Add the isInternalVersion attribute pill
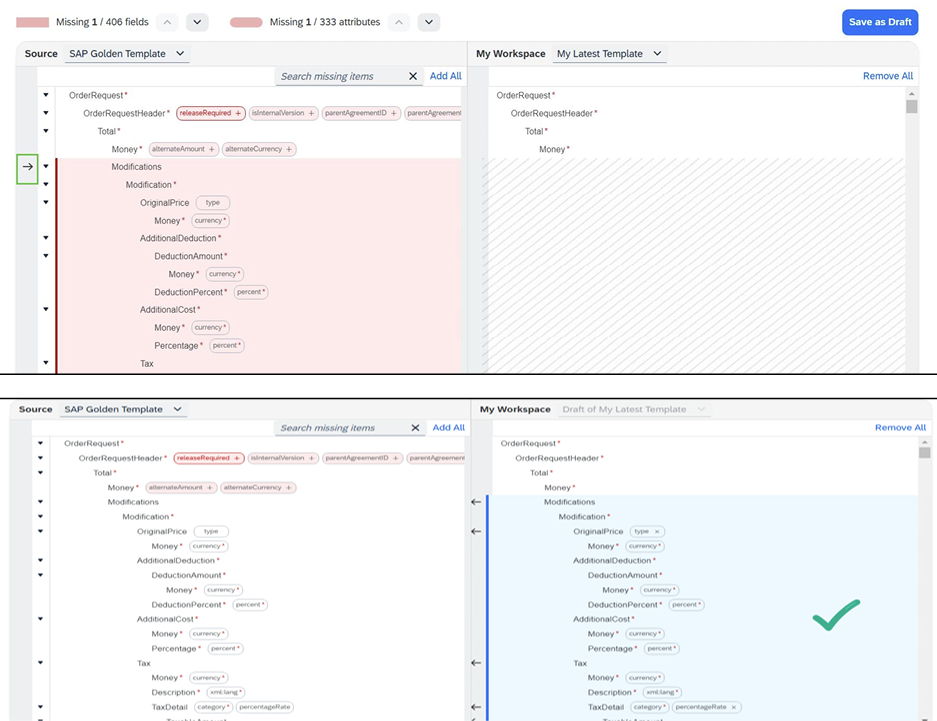The width and height of the screenshot is (937, 721). [x=284, y=113]
